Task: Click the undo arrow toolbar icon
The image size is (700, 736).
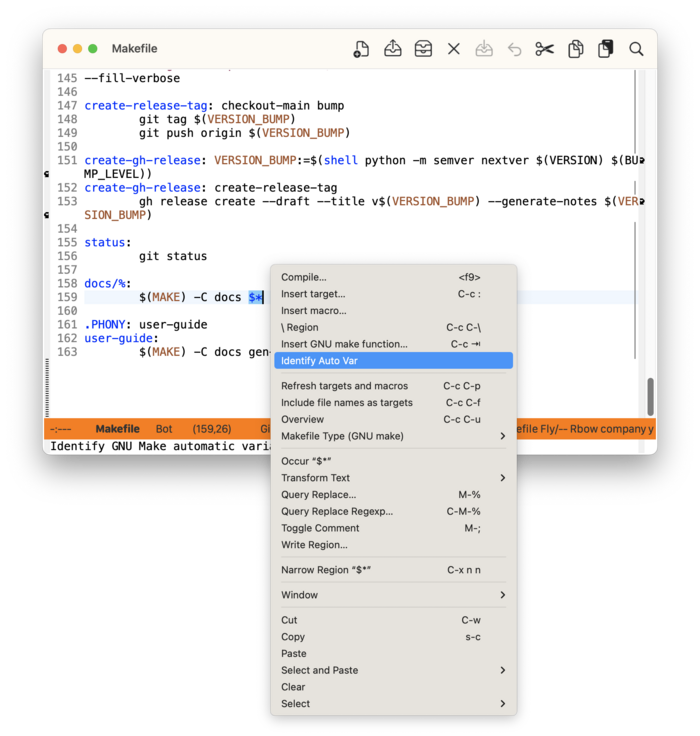Action: 515,49
